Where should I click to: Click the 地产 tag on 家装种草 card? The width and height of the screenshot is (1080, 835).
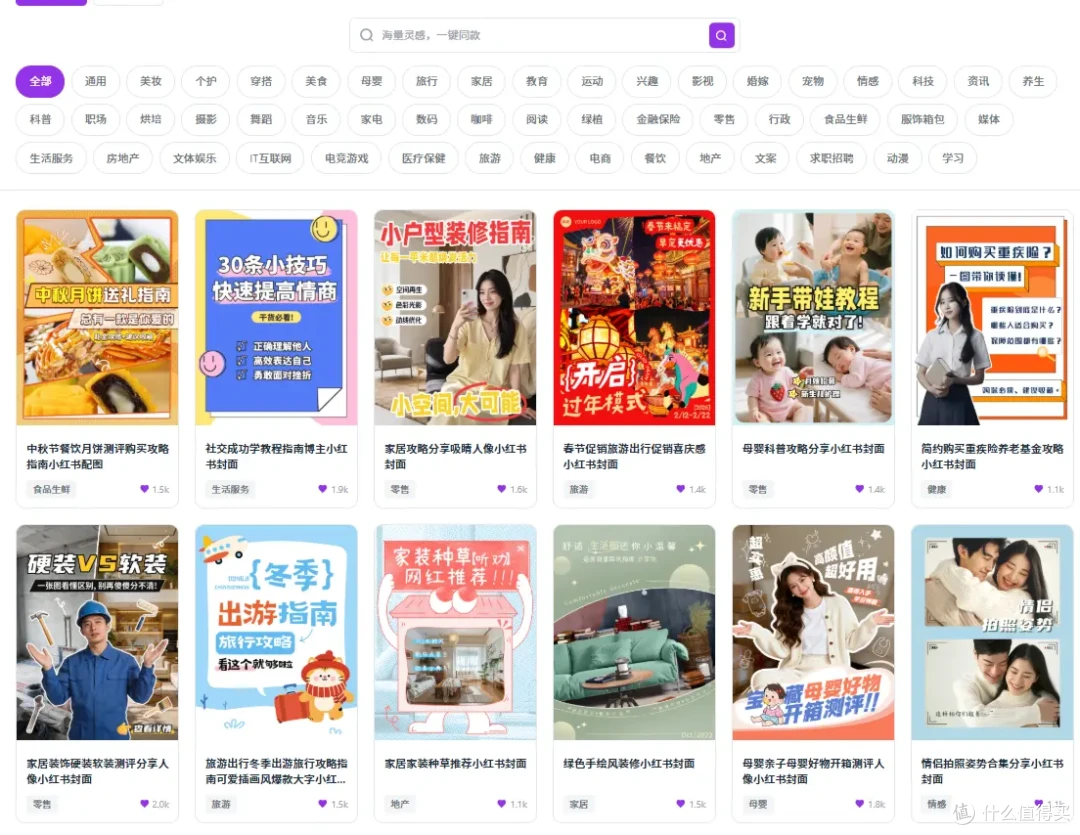point(399,804)
